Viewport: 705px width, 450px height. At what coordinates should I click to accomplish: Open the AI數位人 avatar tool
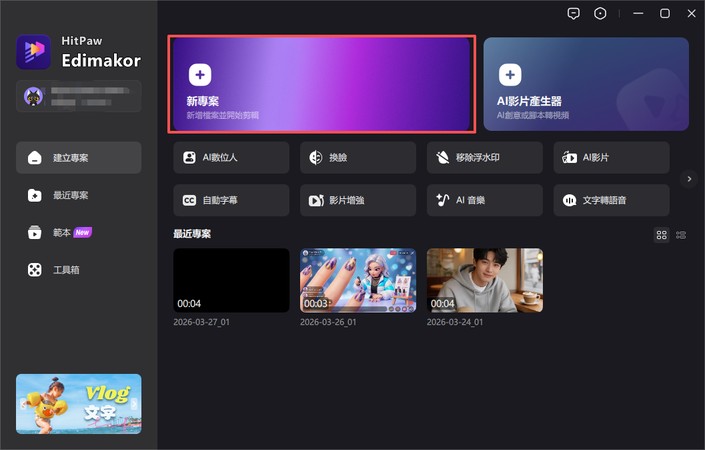[x=230, y=158]
